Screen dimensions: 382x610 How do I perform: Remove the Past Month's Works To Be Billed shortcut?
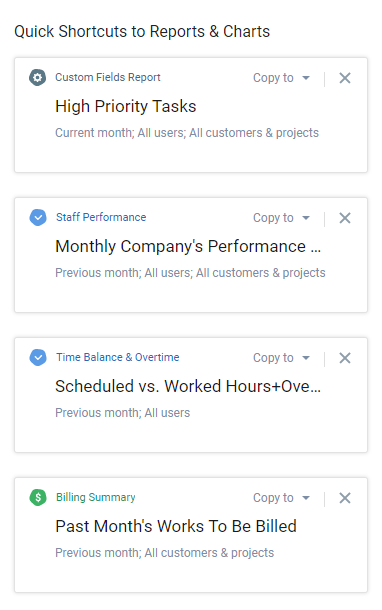click(x=345, y=498)
